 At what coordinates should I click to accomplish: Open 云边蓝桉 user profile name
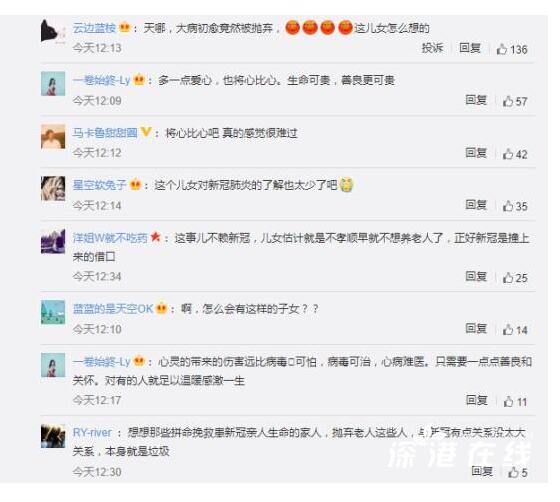[94, 28]
